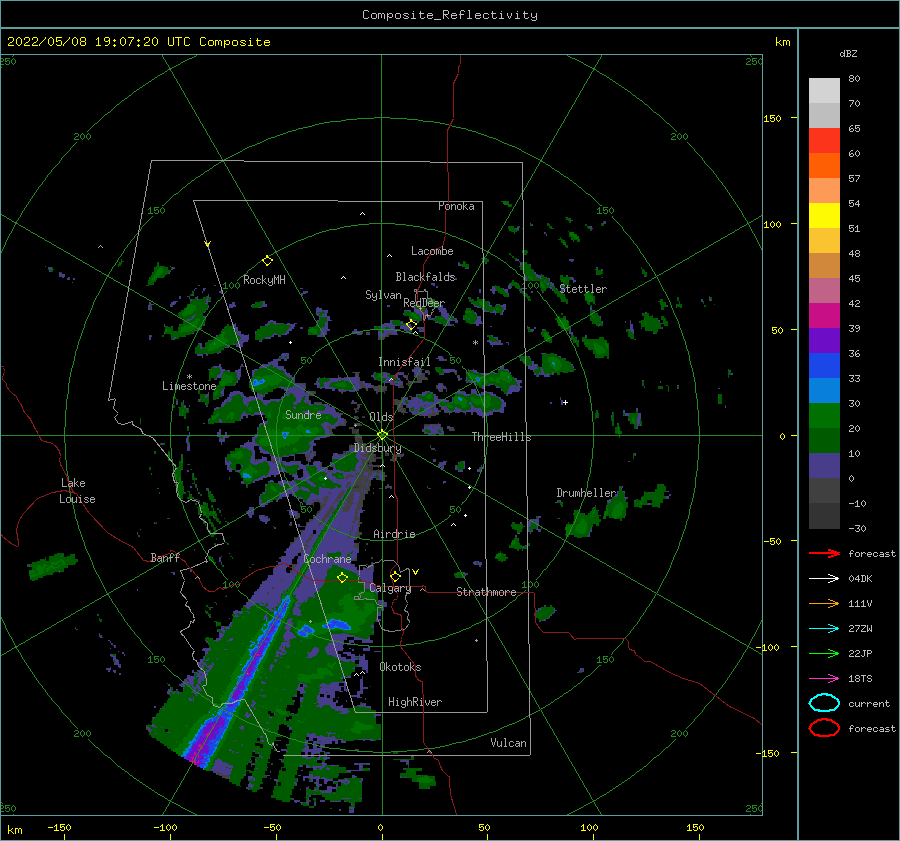Pick the 30 dBZ green swatch
This screenshot has width=900, height=841.
(824, 416)
